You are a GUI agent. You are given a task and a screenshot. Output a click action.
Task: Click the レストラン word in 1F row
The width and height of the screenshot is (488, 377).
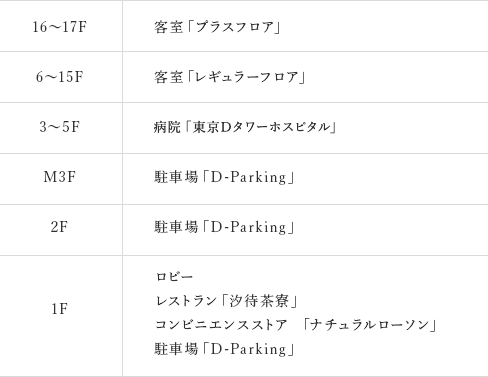point(186,301)
